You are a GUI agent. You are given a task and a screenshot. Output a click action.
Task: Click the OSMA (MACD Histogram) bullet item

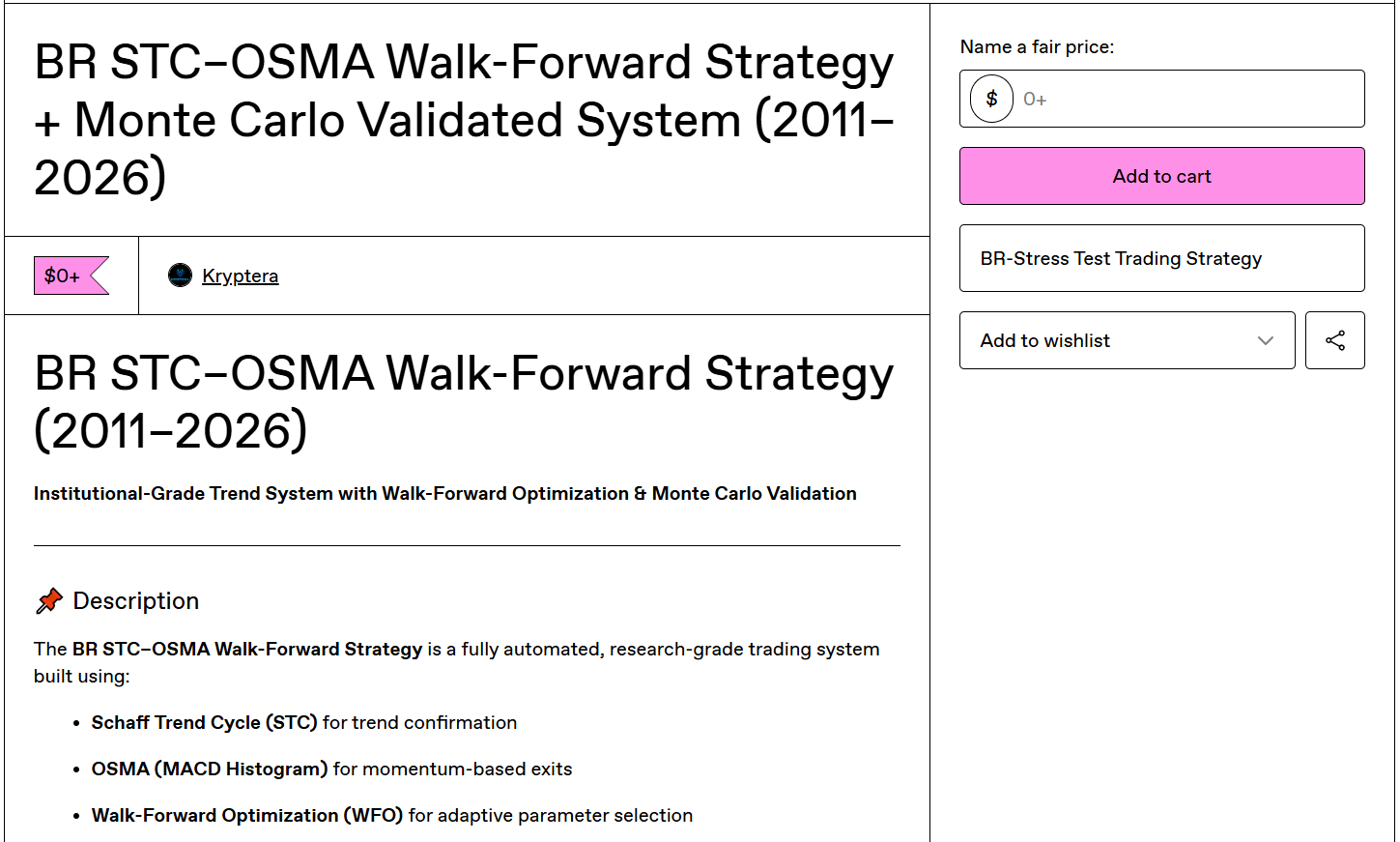pos(331,769)
